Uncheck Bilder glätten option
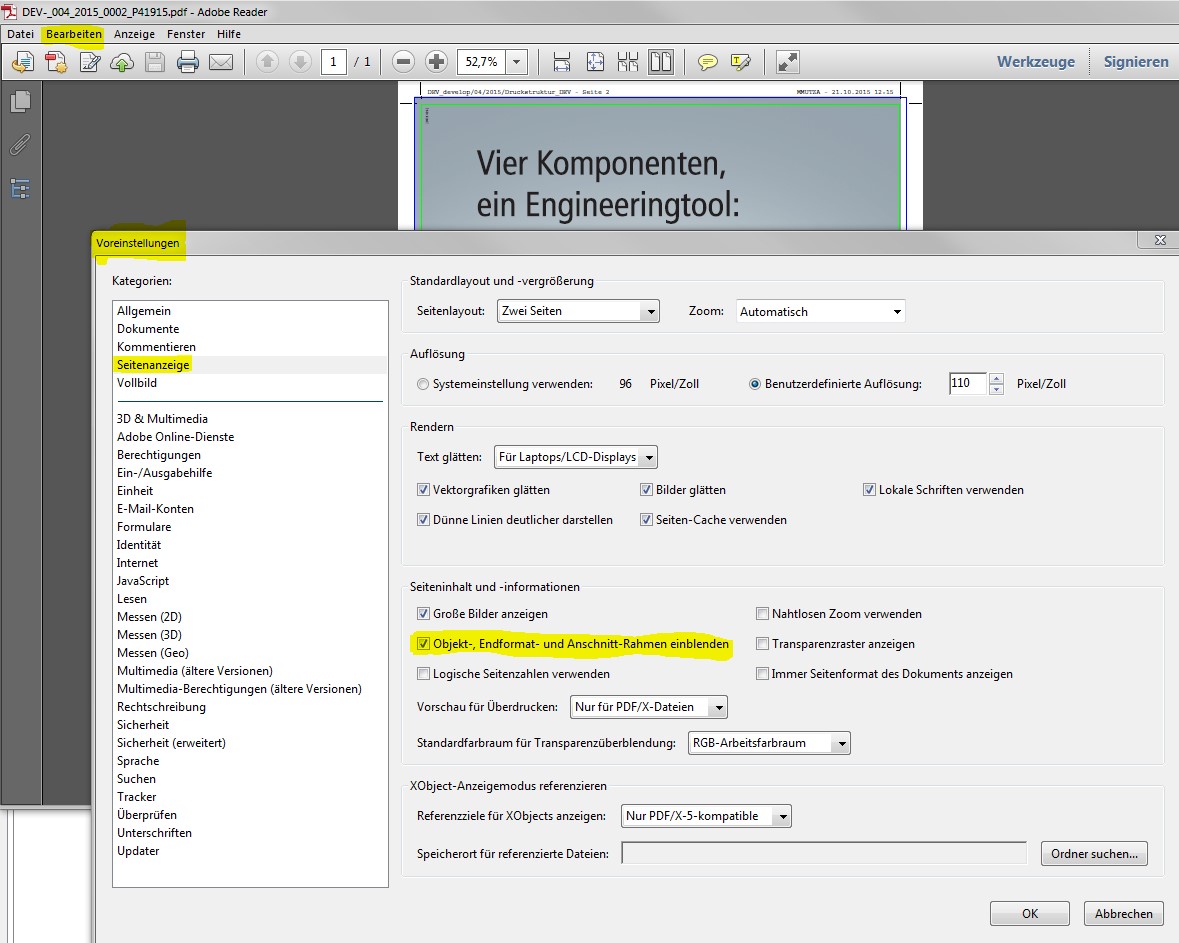The width and height of the screenshot is (1179, 943). click(x=647, y=490)
